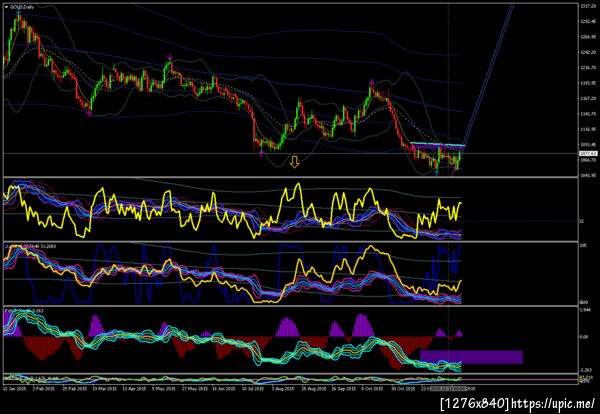Select the purple filled rectangle in histogram panel

[x=471, y=357]
